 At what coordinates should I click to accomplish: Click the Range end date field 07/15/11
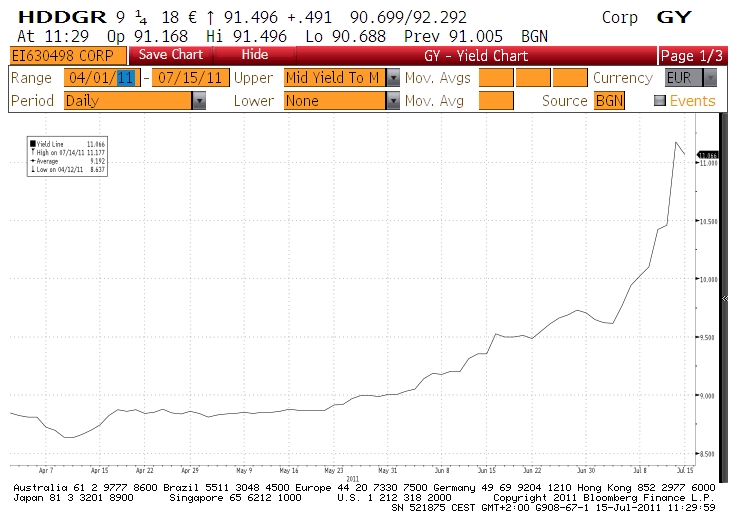[x=191, y=78]
